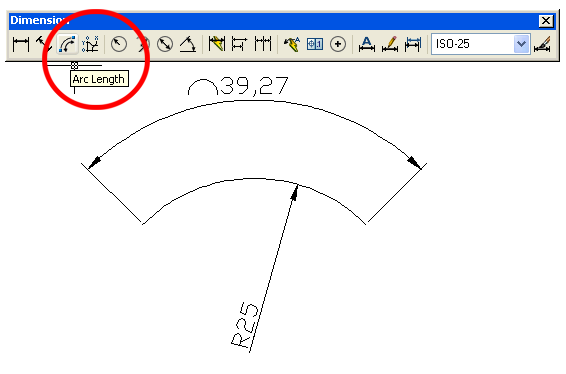This screenshot has height=374, width=566.
Task: Choose the Angular dimension tool
Action: coord(188,44)
